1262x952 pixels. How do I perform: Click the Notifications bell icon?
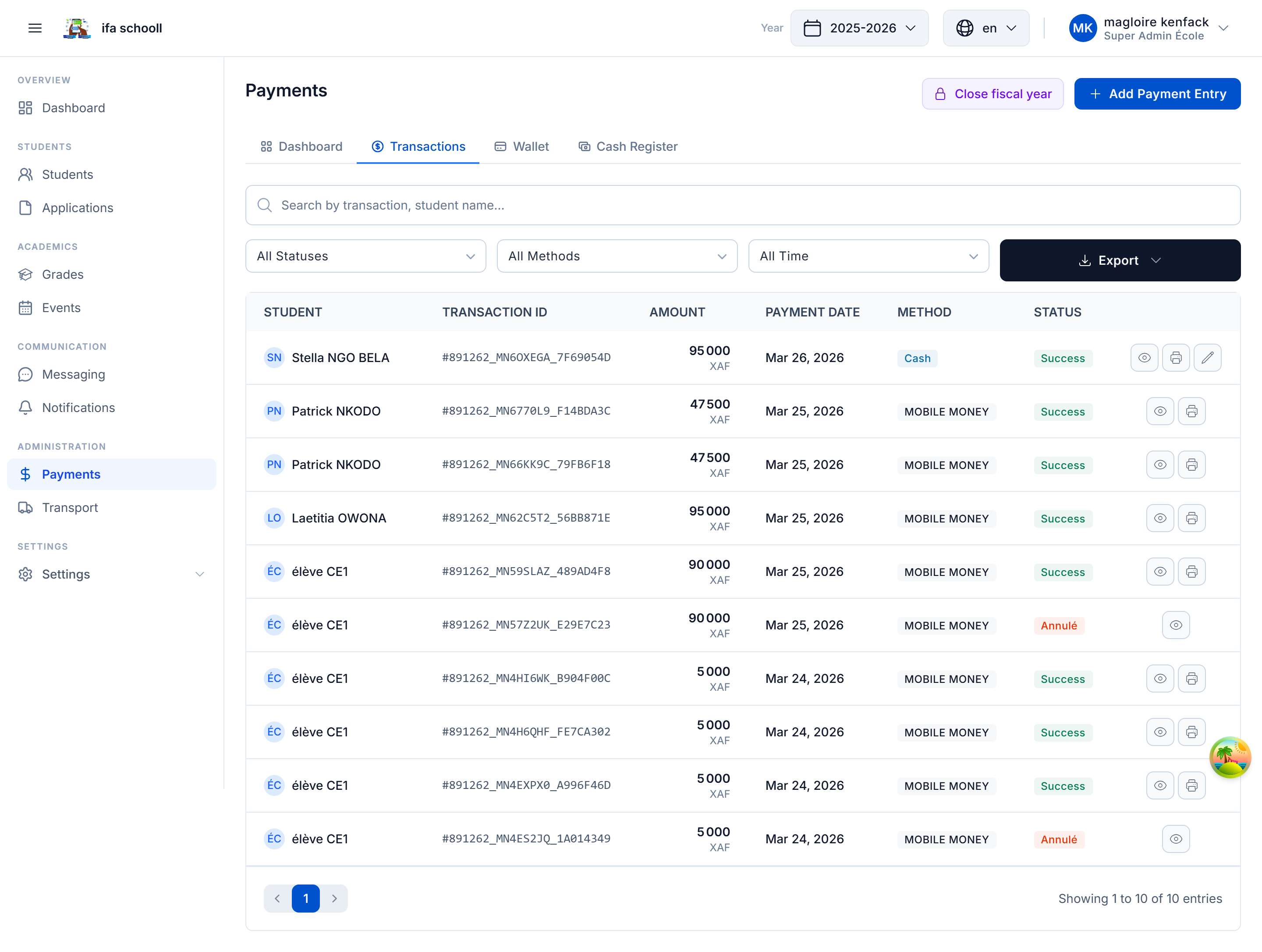tap(25, 408)
